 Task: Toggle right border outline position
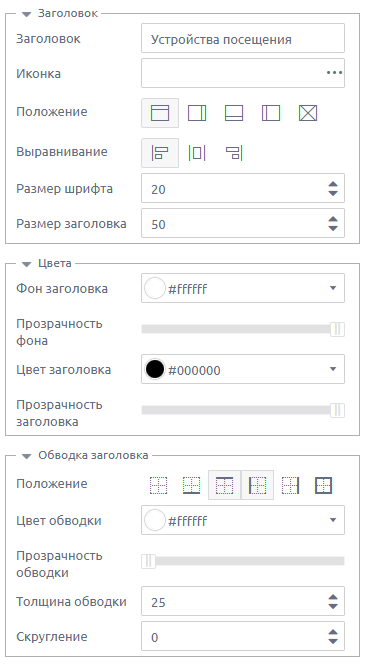click(x=290, y=485)
